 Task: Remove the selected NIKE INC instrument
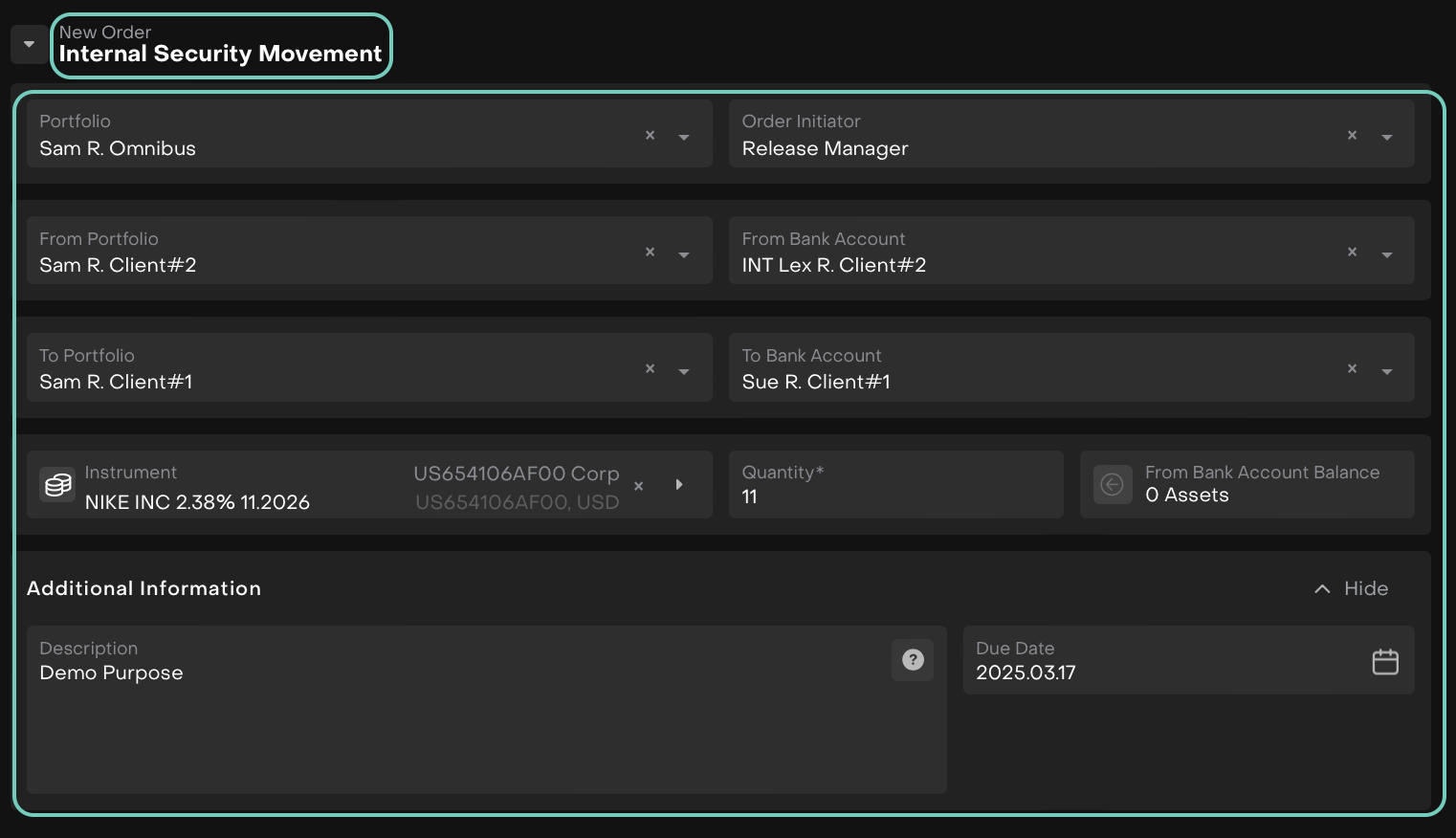pyautogui.click(x=638, y=487)
